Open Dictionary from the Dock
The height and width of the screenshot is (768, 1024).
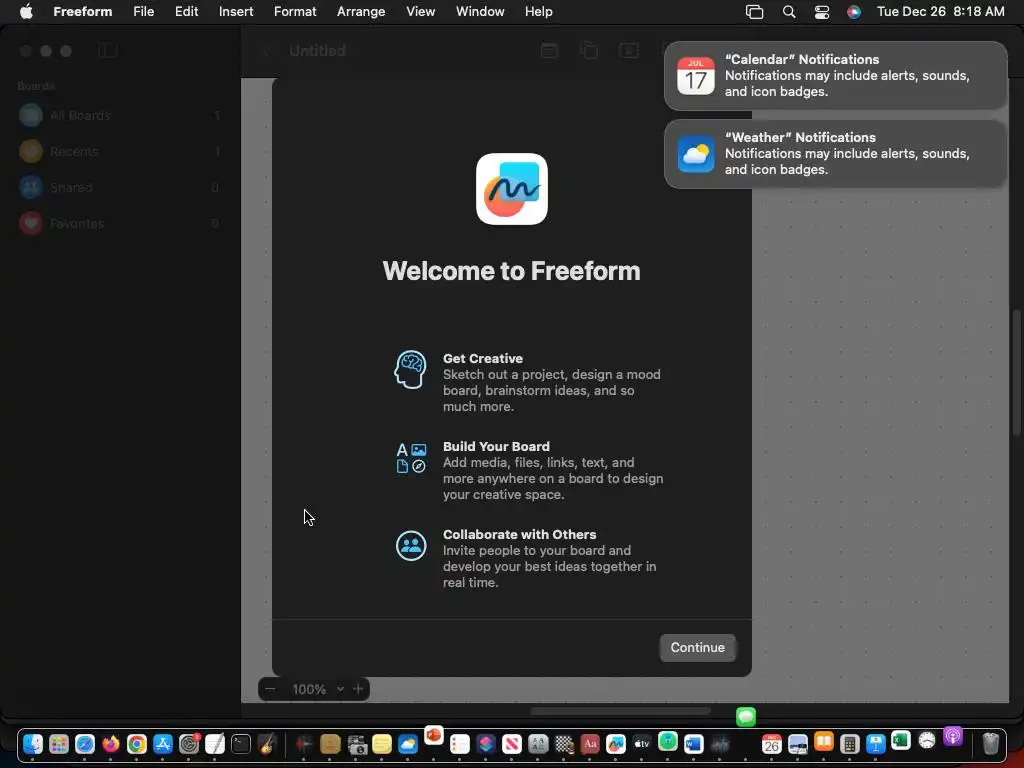pos(590,744)
